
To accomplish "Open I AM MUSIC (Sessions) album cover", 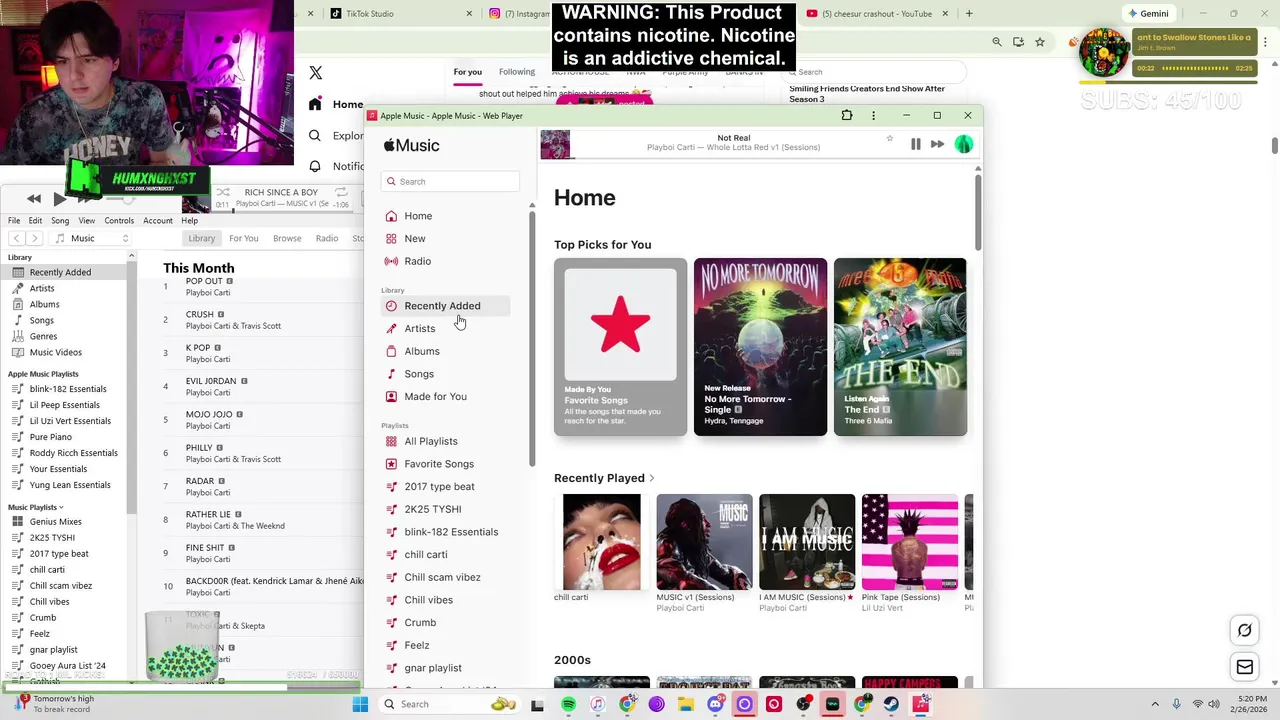I will click(x=807, y=542).
